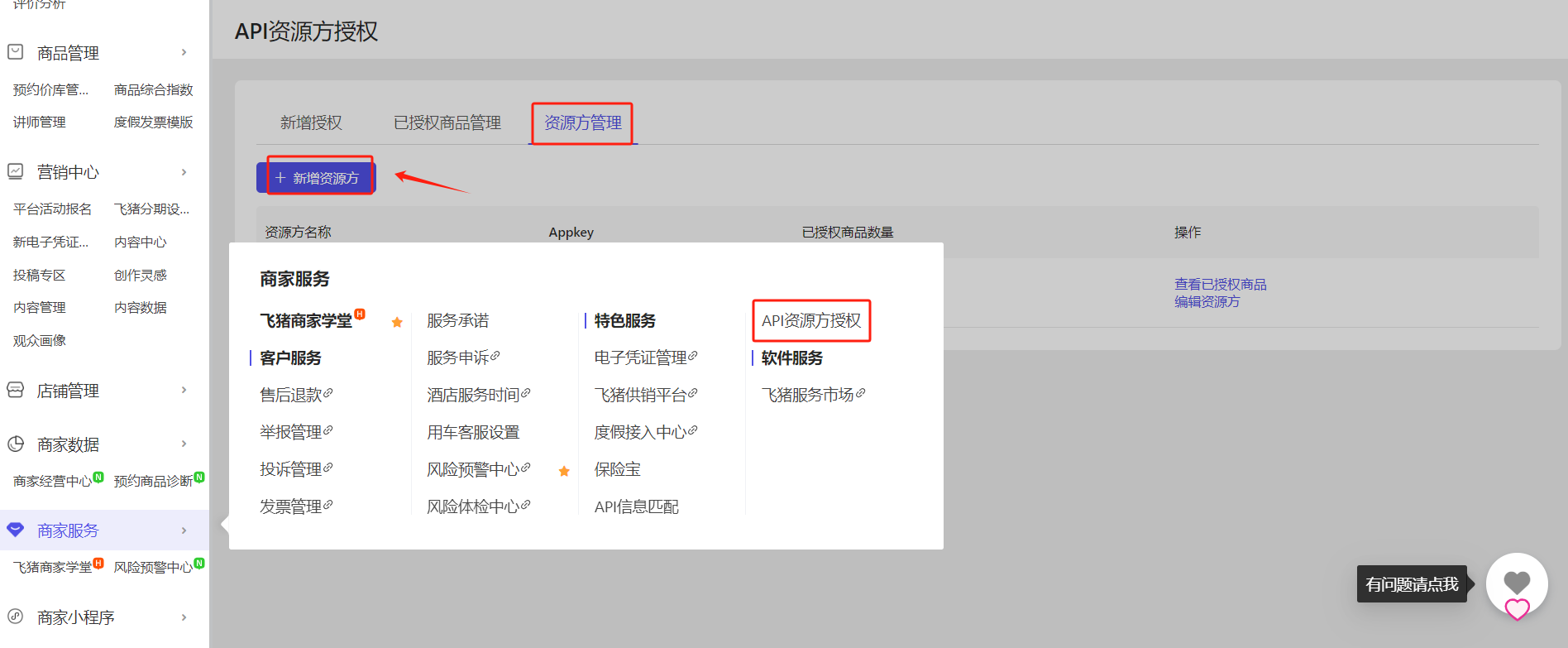Click the 新增资源方 button
Screen dimensions: 1568x648
coord(316,178)
